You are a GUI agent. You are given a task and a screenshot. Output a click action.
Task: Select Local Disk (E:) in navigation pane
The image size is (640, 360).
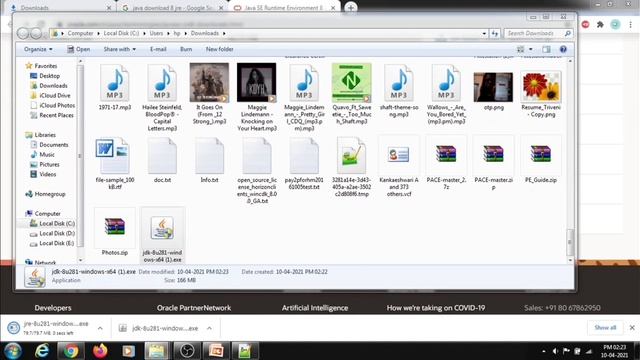tap(52, 243)
